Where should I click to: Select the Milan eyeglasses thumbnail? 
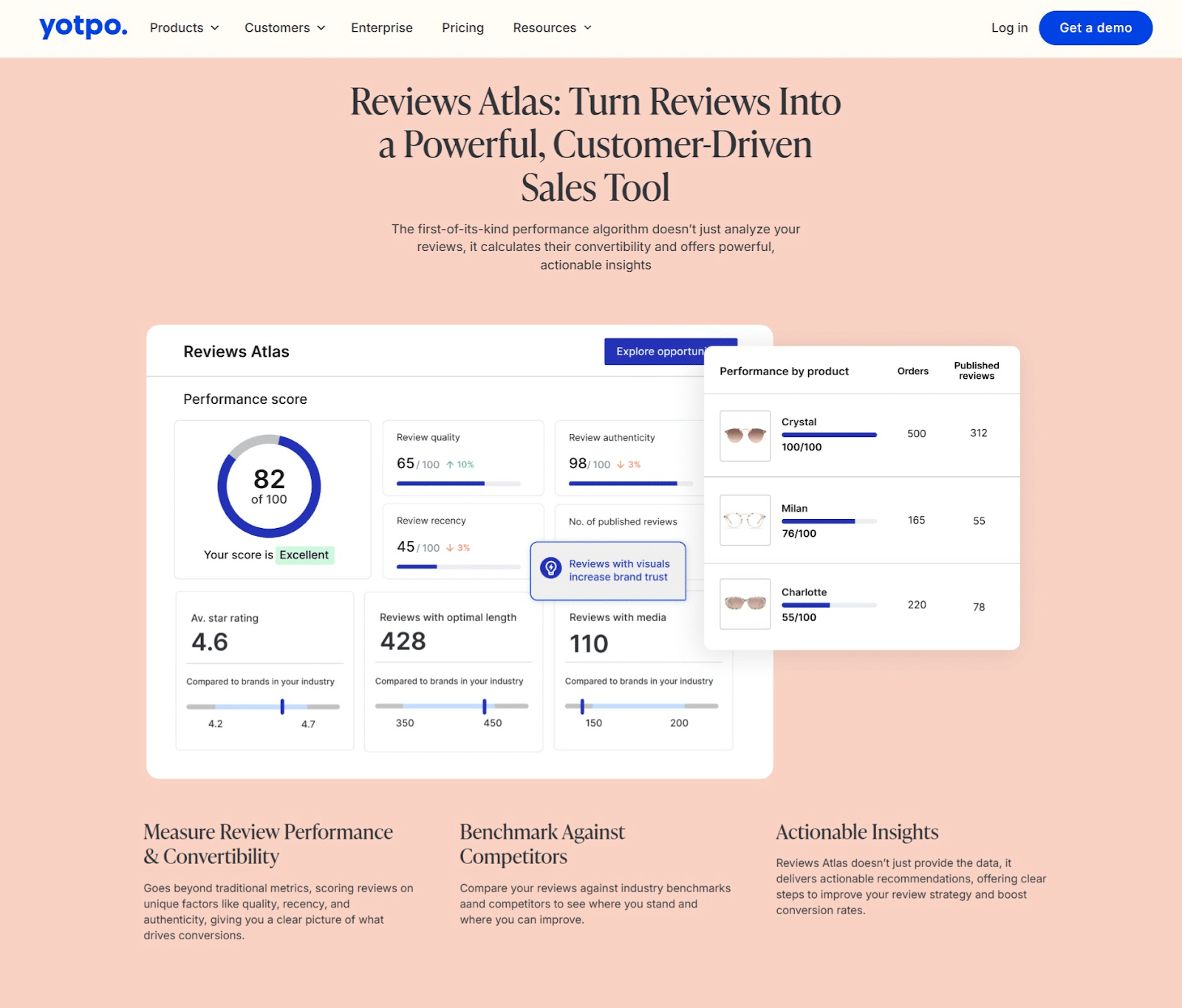click(x=744, y=520)
